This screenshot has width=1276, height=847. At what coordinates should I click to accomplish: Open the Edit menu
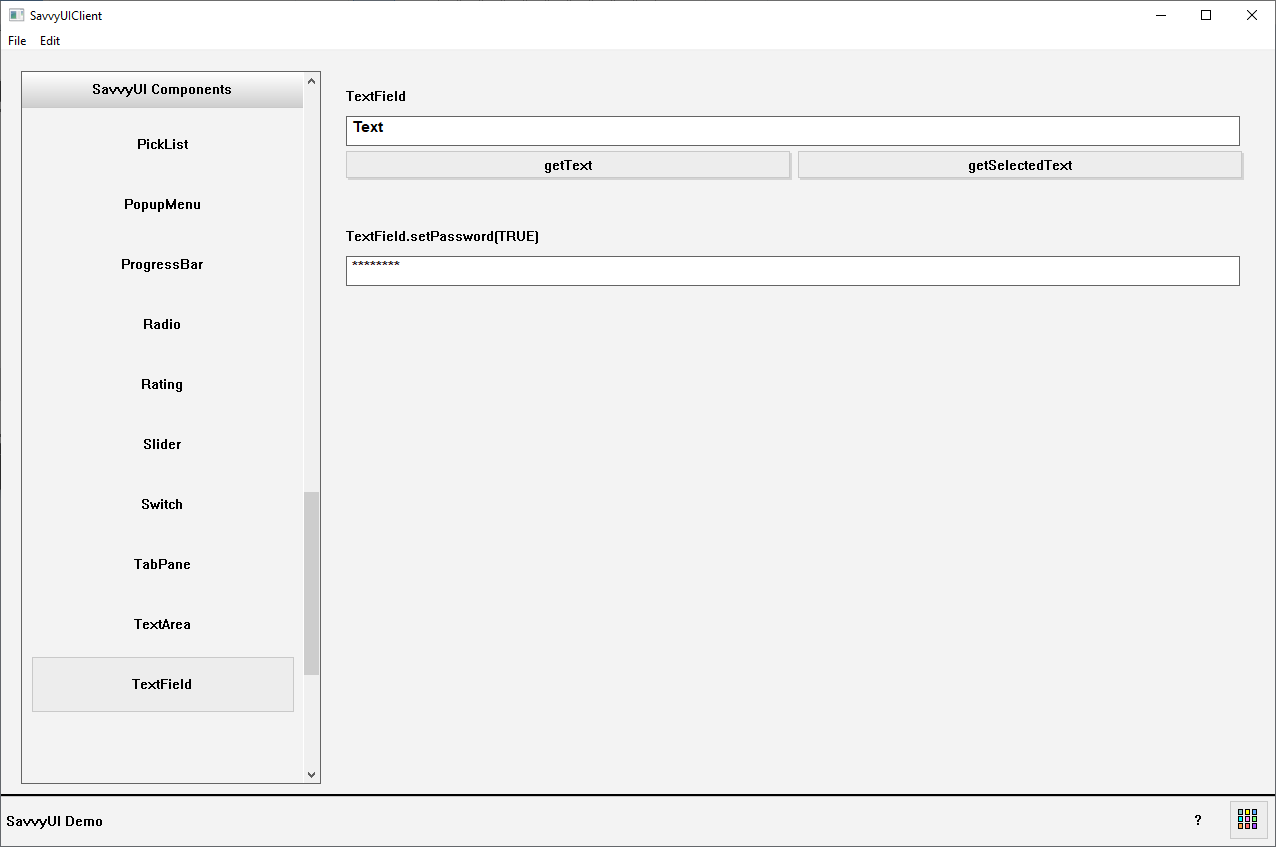click(x=50, y=41)
